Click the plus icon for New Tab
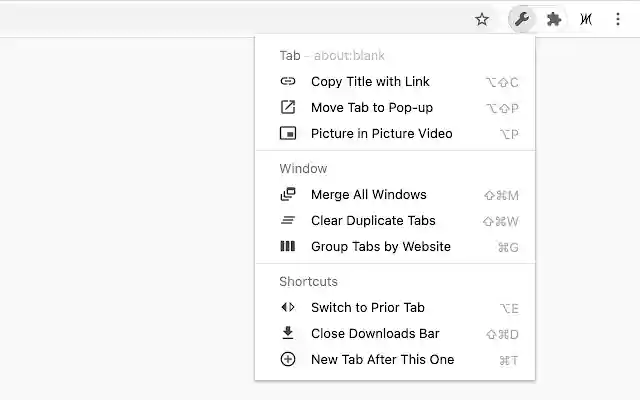 pos(288,360)
